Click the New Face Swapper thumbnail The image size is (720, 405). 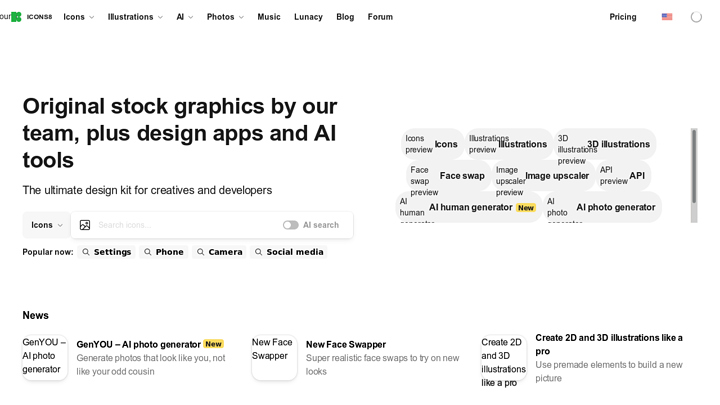tap(274, 358)
